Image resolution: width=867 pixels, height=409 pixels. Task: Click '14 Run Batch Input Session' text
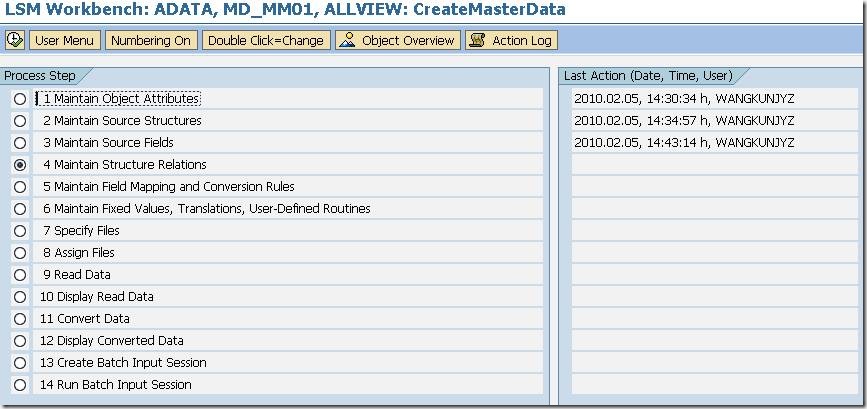(x=116, y=385)
